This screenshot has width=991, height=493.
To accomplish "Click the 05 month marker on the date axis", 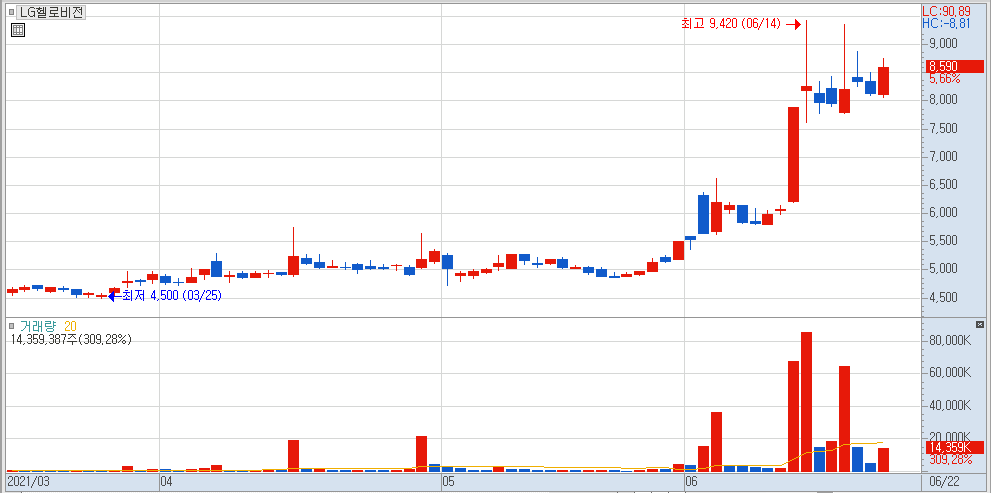I will click(x=448, y=482).
